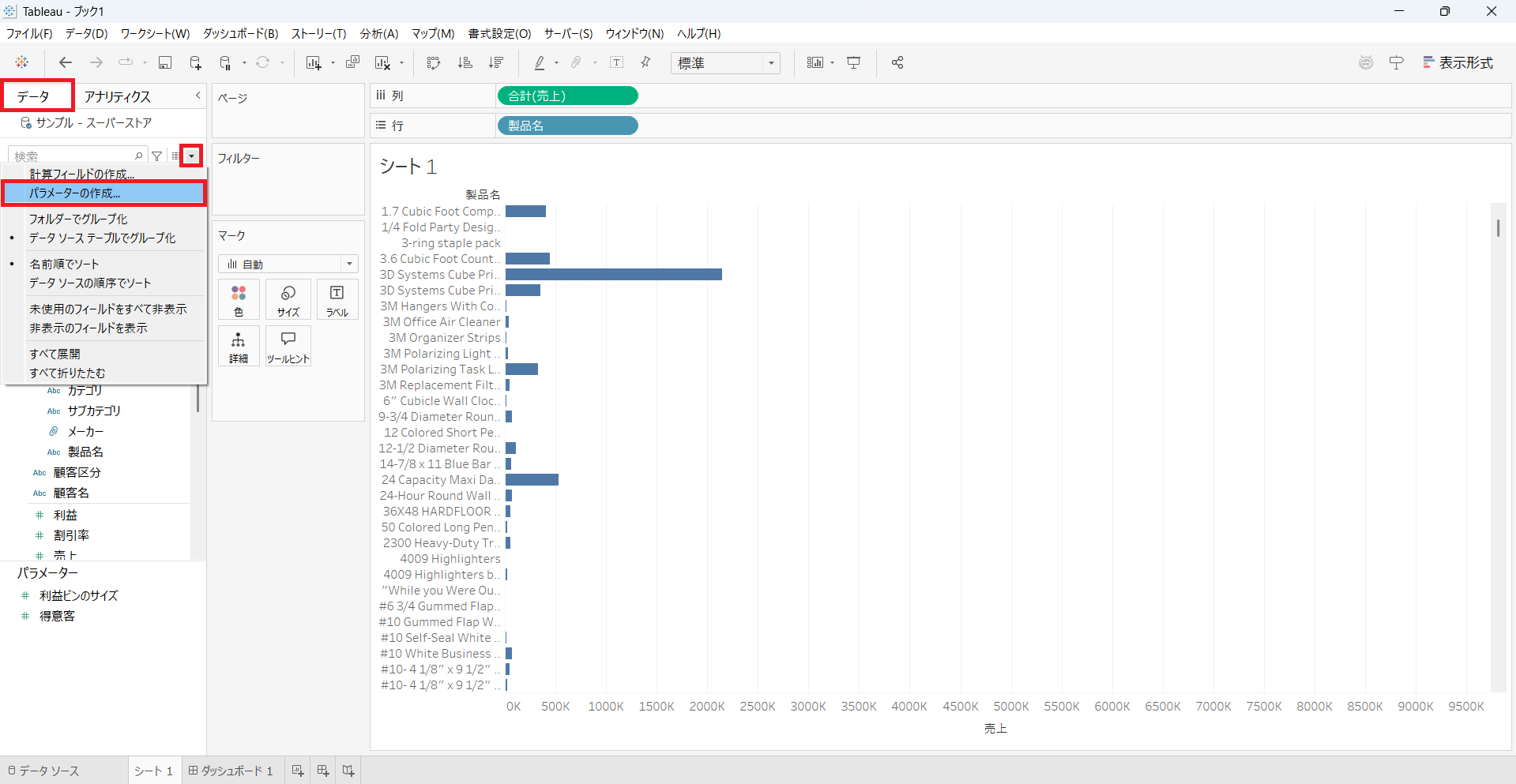The width and height of the screenshot is (1516, 784).
Task: Click the save workbook icon
Action: 165,63
